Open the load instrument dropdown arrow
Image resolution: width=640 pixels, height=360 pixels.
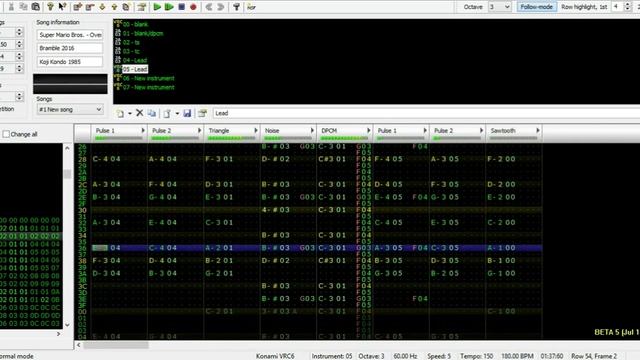pyautogui.click(x=177, y=113)
